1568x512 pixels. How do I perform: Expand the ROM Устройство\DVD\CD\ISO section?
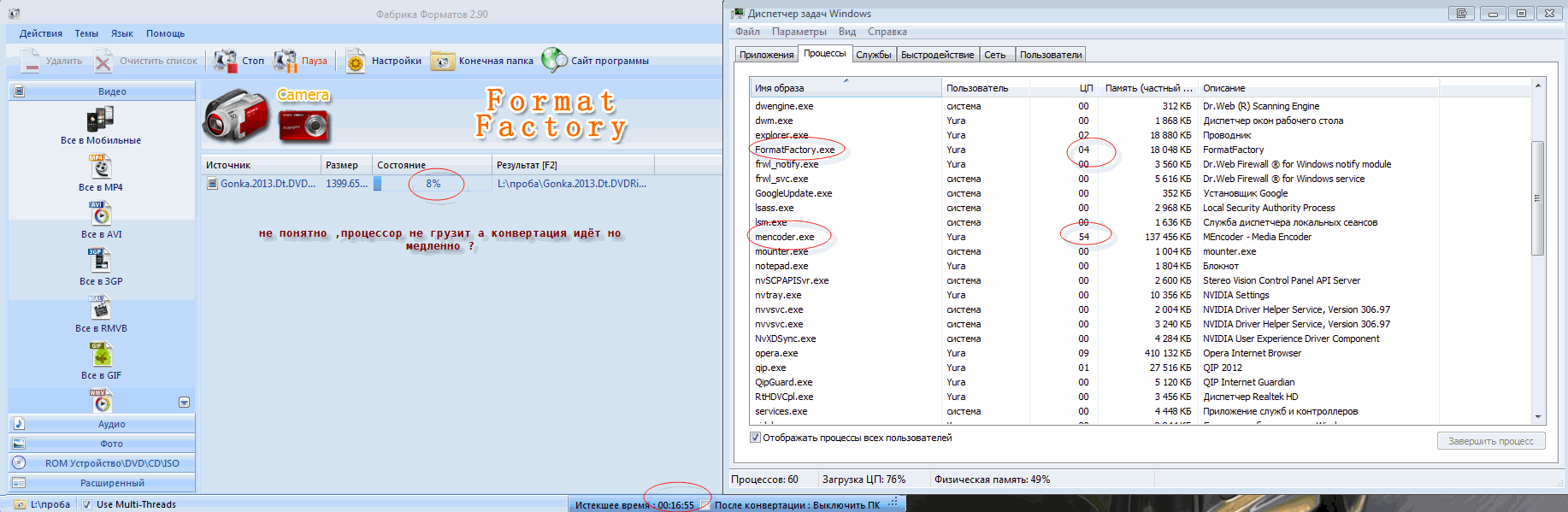pyautogui.click(x=102, y=463)
